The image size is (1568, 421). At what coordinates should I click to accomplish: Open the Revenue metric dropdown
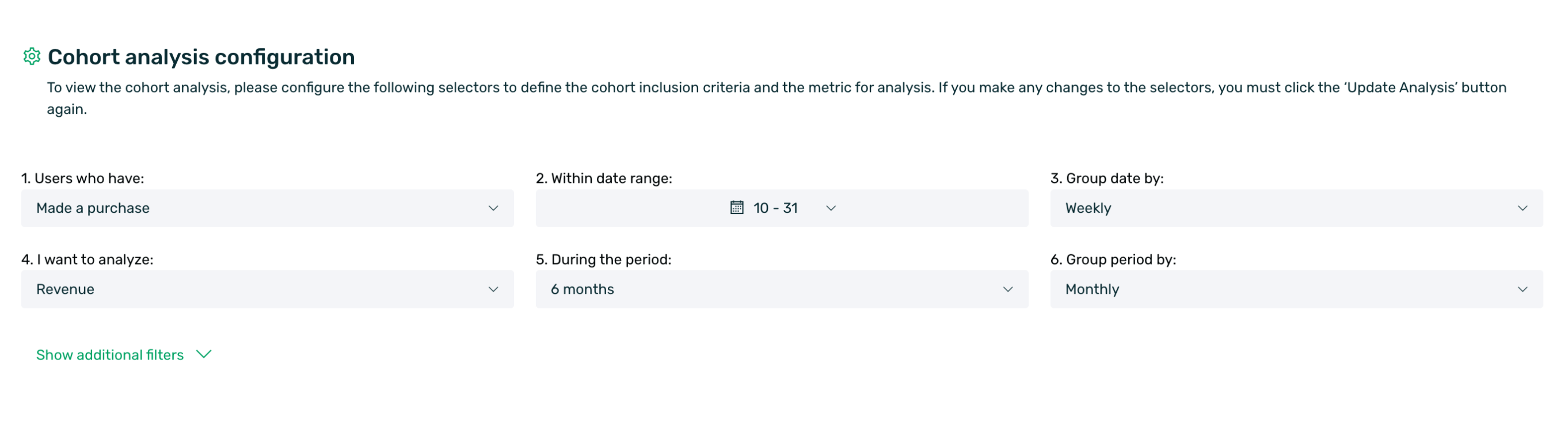[267, 290]
